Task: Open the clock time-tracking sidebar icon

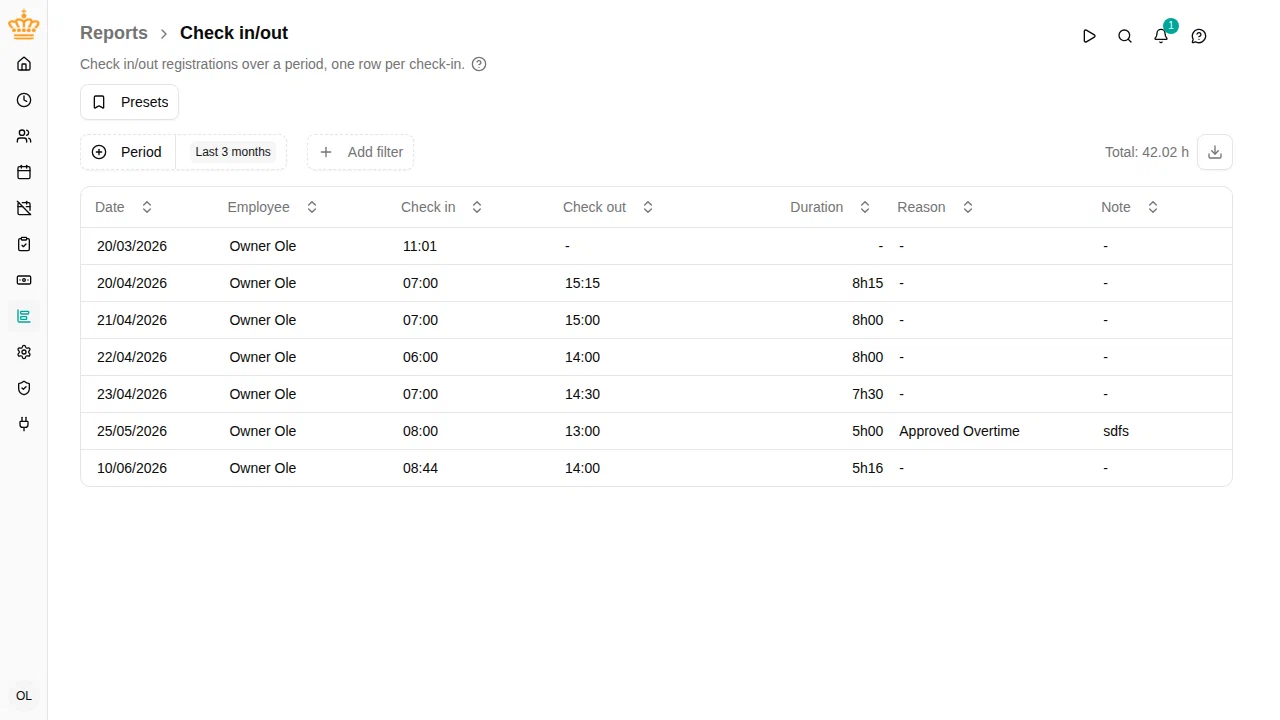Action: coord(24,100)
